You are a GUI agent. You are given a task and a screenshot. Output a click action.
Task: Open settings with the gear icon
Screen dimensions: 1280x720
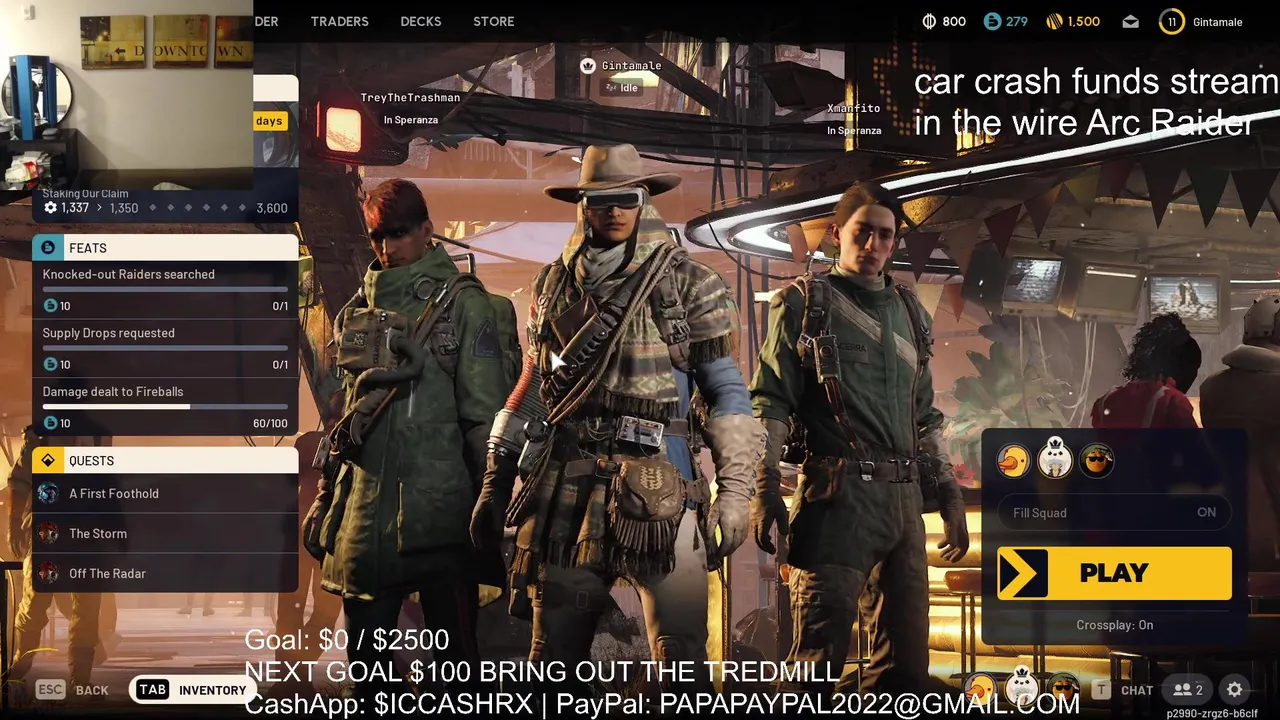click(x=1235, y=690)
